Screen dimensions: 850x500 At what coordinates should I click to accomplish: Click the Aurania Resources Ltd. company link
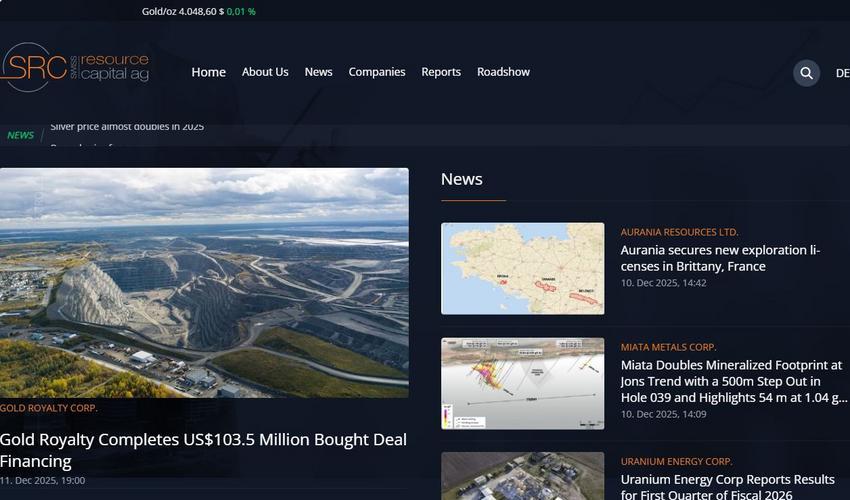coord(679,232)
